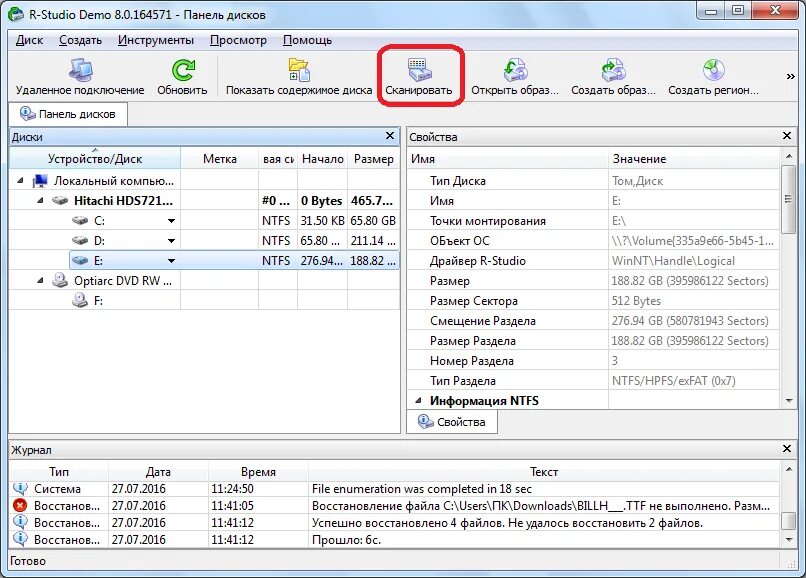
Task: Click info icon of 'Прошло: 6с.' log row
Action: [x=20, y=539]
